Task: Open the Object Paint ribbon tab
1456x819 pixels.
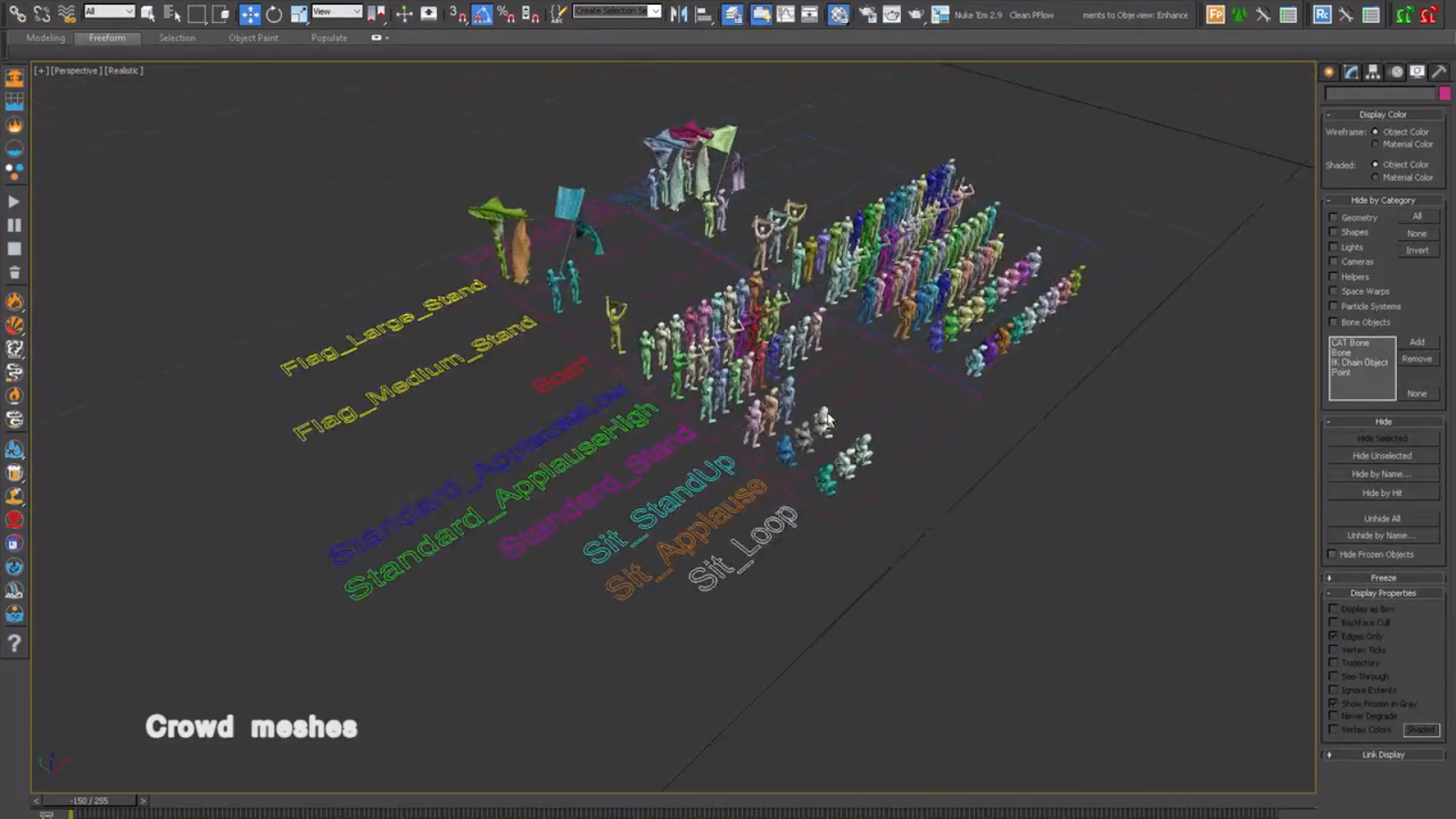Action: (253, 38)
